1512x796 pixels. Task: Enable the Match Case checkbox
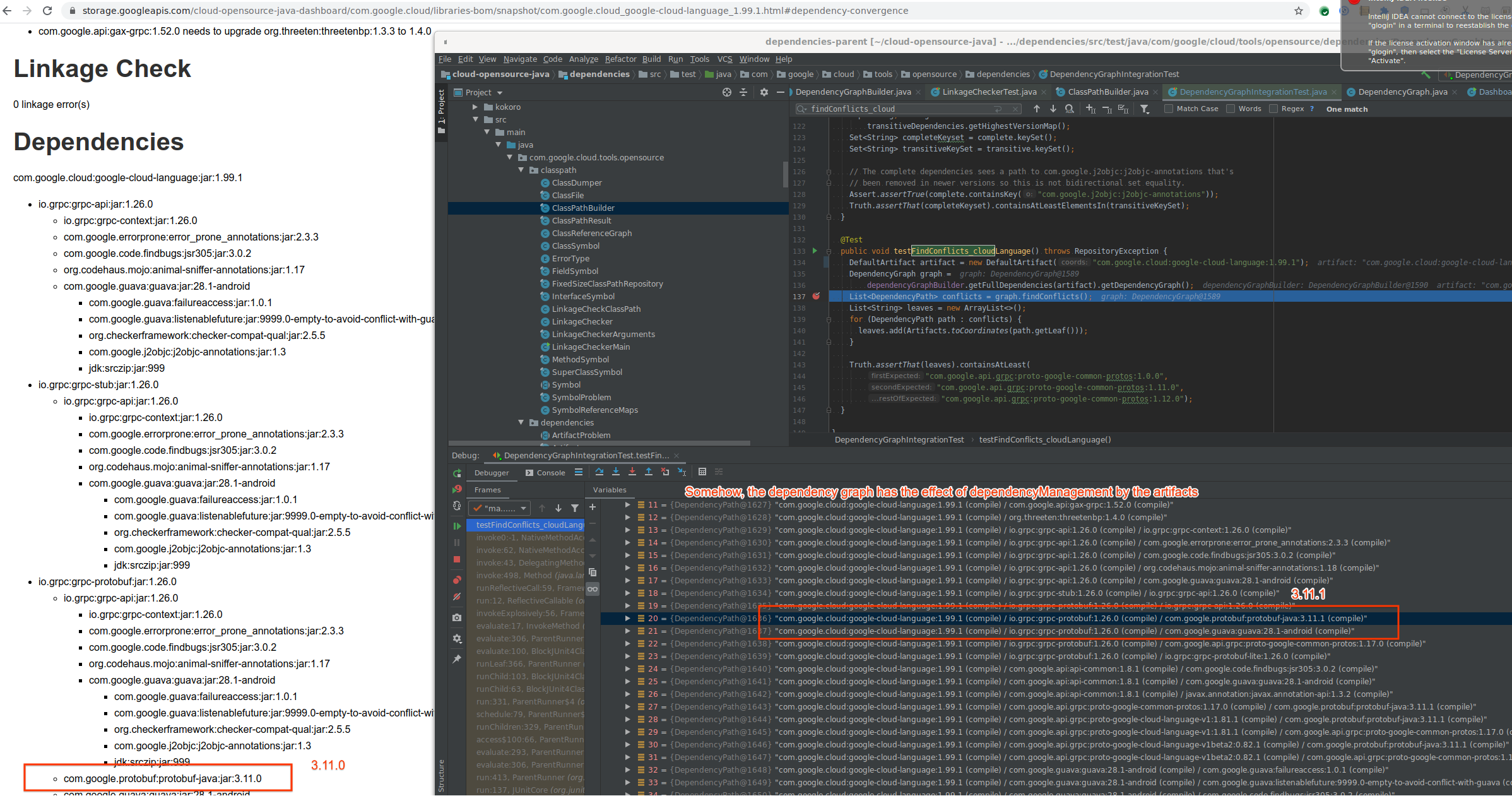1168,109
